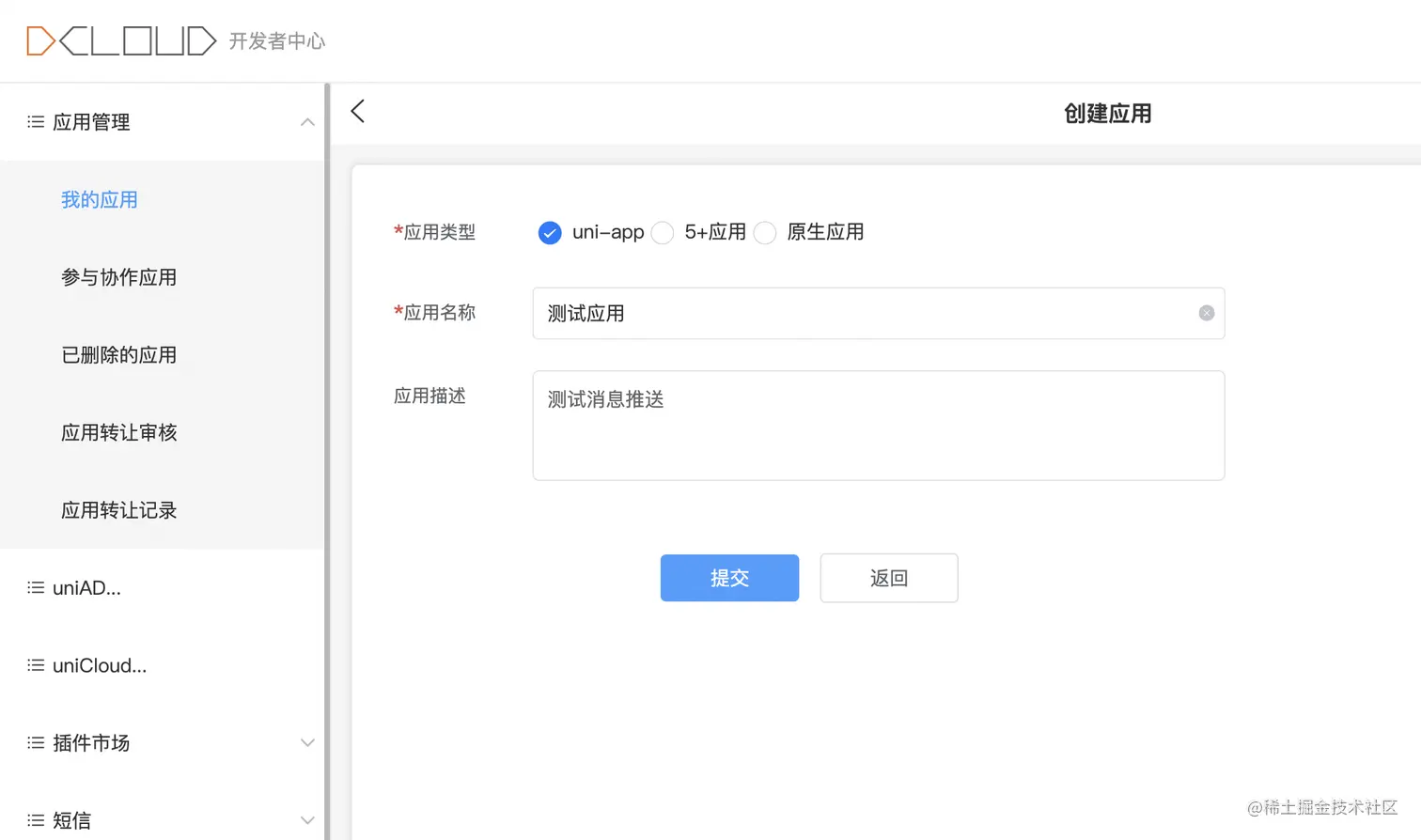Click the list icon beside uniCloud...

click(x=36, y=665)
